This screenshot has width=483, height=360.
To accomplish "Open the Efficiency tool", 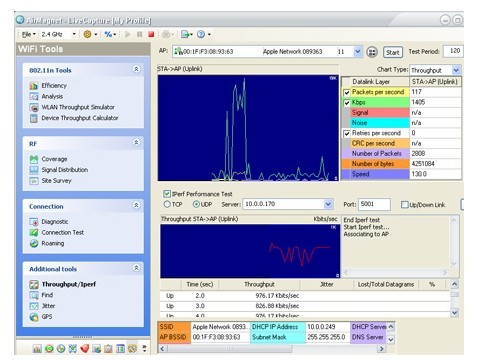I will [x=54, y=86].
